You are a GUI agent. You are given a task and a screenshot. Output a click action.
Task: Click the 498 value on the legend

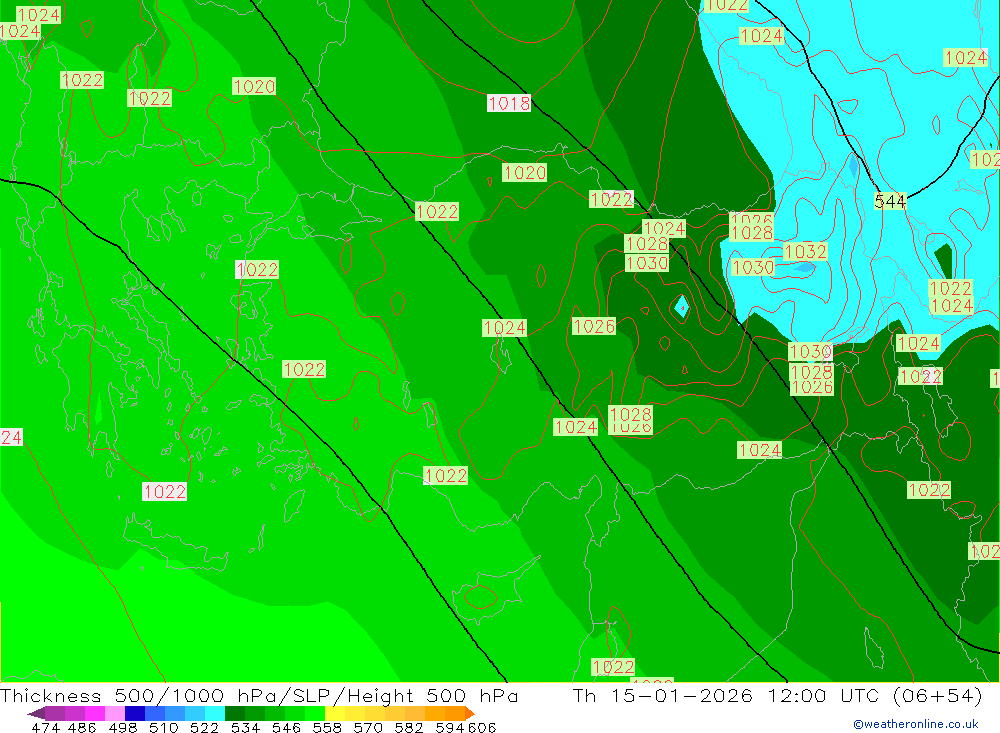point(122,727)
